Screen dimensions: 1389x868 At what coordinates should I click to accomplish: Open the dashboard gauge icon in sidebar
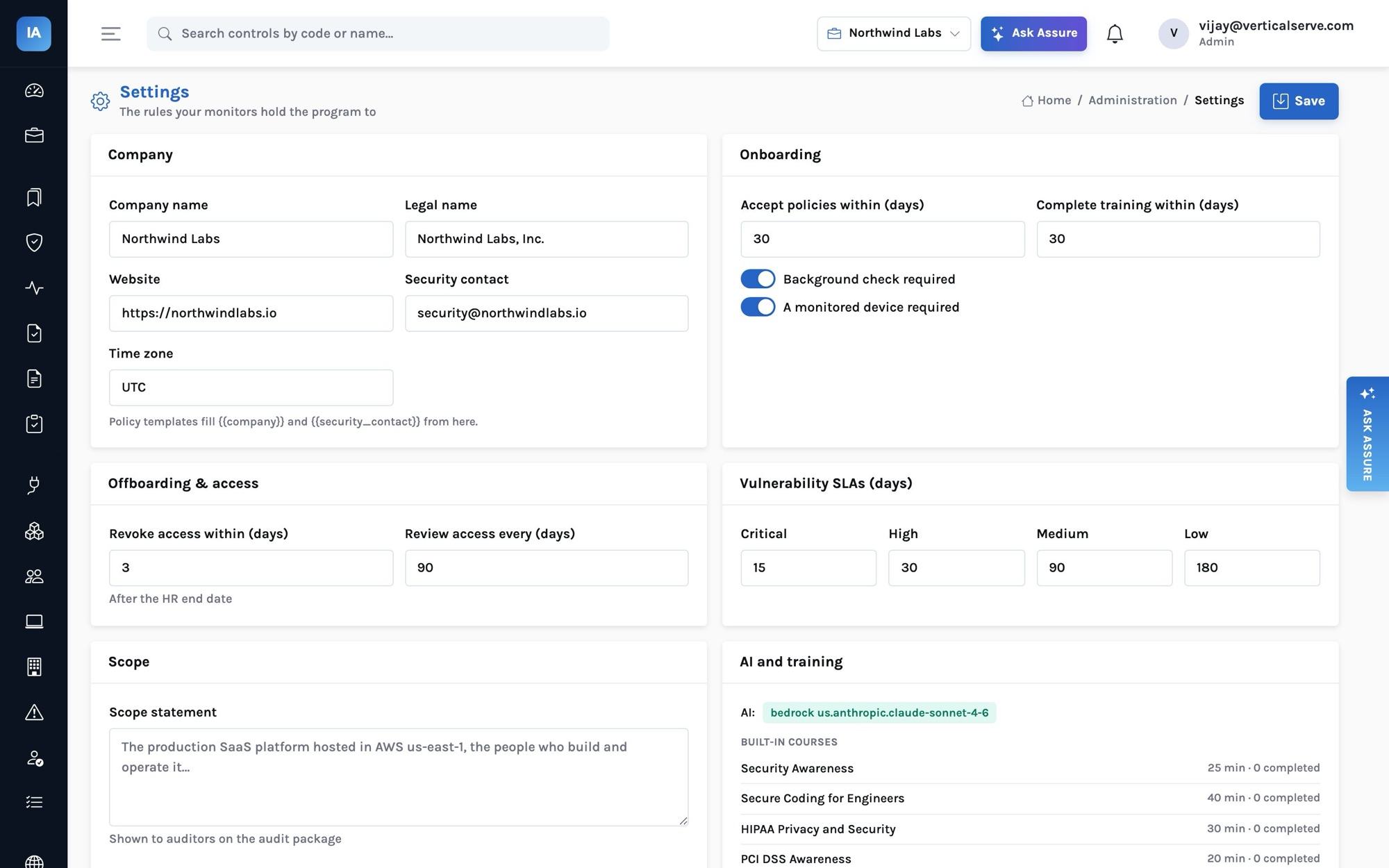(34, 90)
